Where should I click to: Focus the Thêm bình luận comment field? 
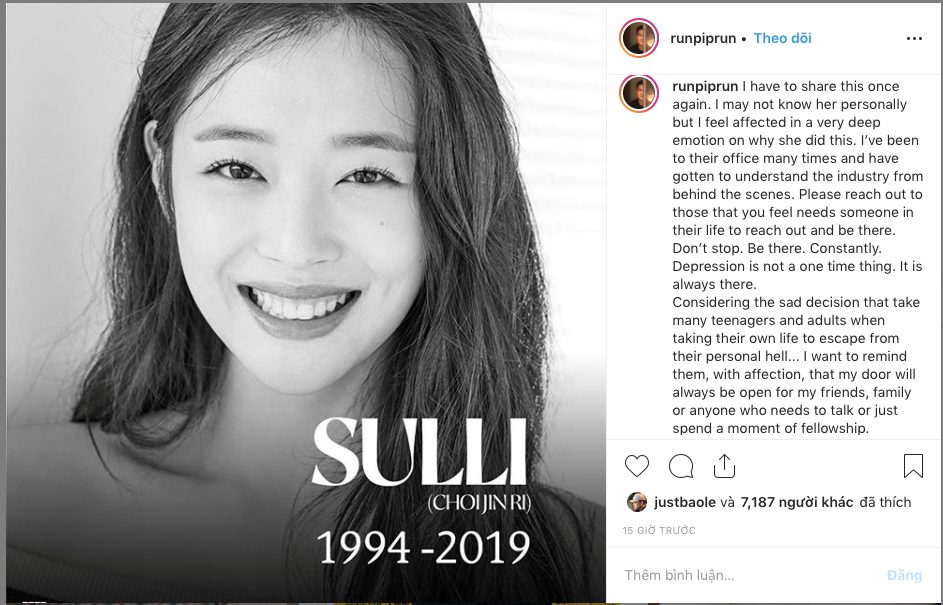coord(752,575)
